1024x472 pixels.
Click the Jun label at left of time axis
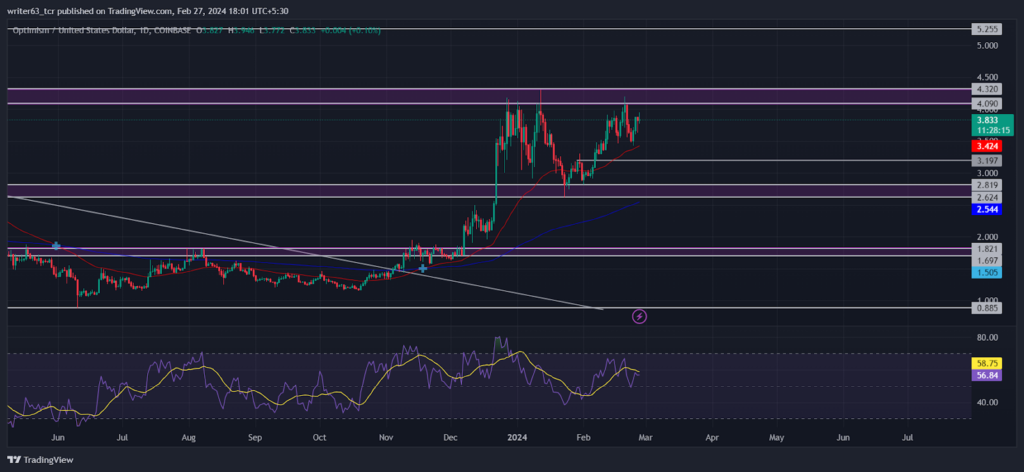[x=58, y=437]
